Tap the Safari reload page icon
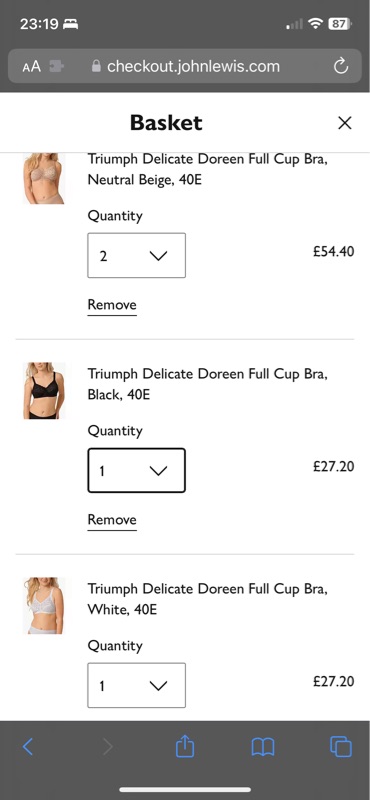 coord(340,66)
